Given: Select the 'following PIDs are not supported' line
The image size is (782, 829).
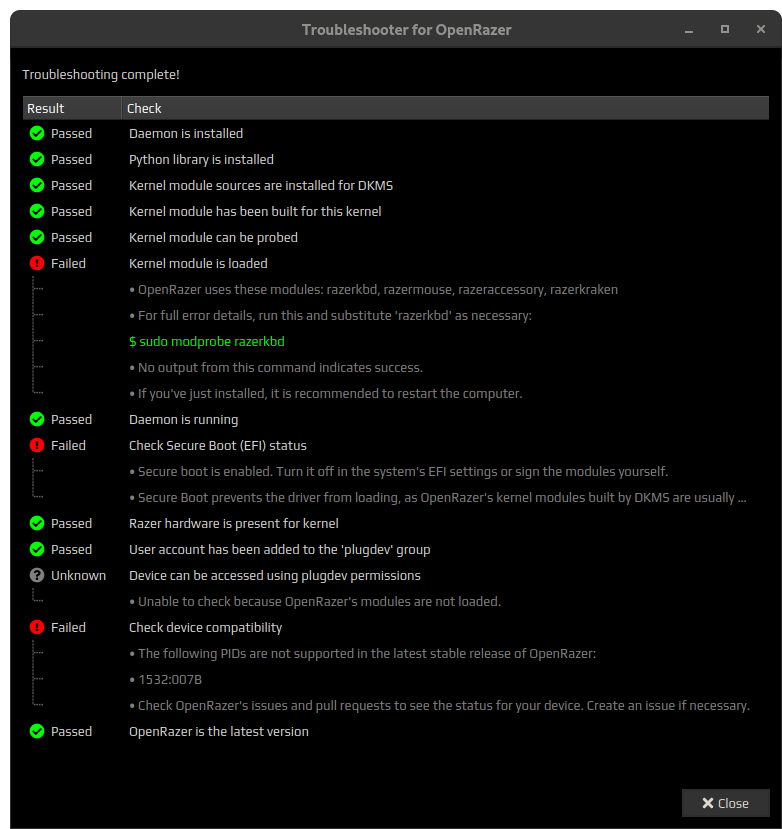Looking at the screenshot, I should 363,653.
